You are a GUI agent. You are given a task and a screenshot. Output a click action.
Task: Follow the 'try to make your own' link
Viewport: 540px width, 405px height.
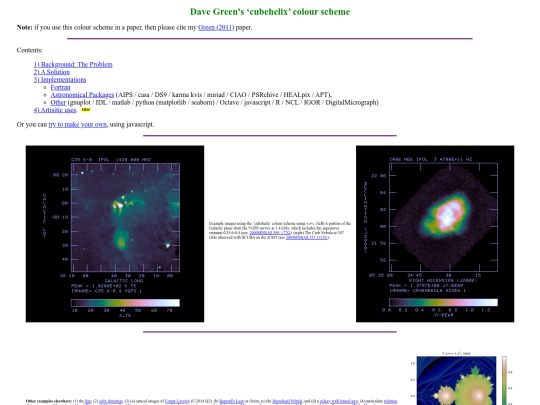point(77,124)
